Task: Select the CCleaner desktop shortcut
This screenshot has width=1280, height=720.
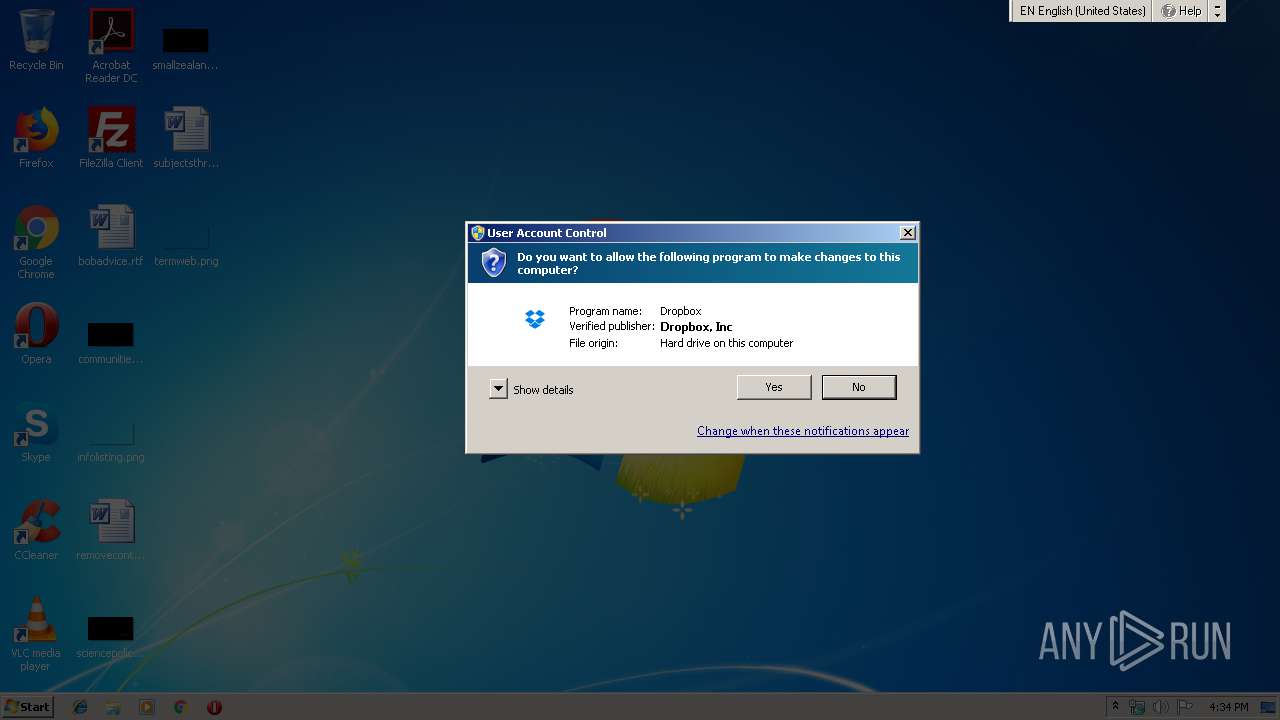Action: click(36, 530)
